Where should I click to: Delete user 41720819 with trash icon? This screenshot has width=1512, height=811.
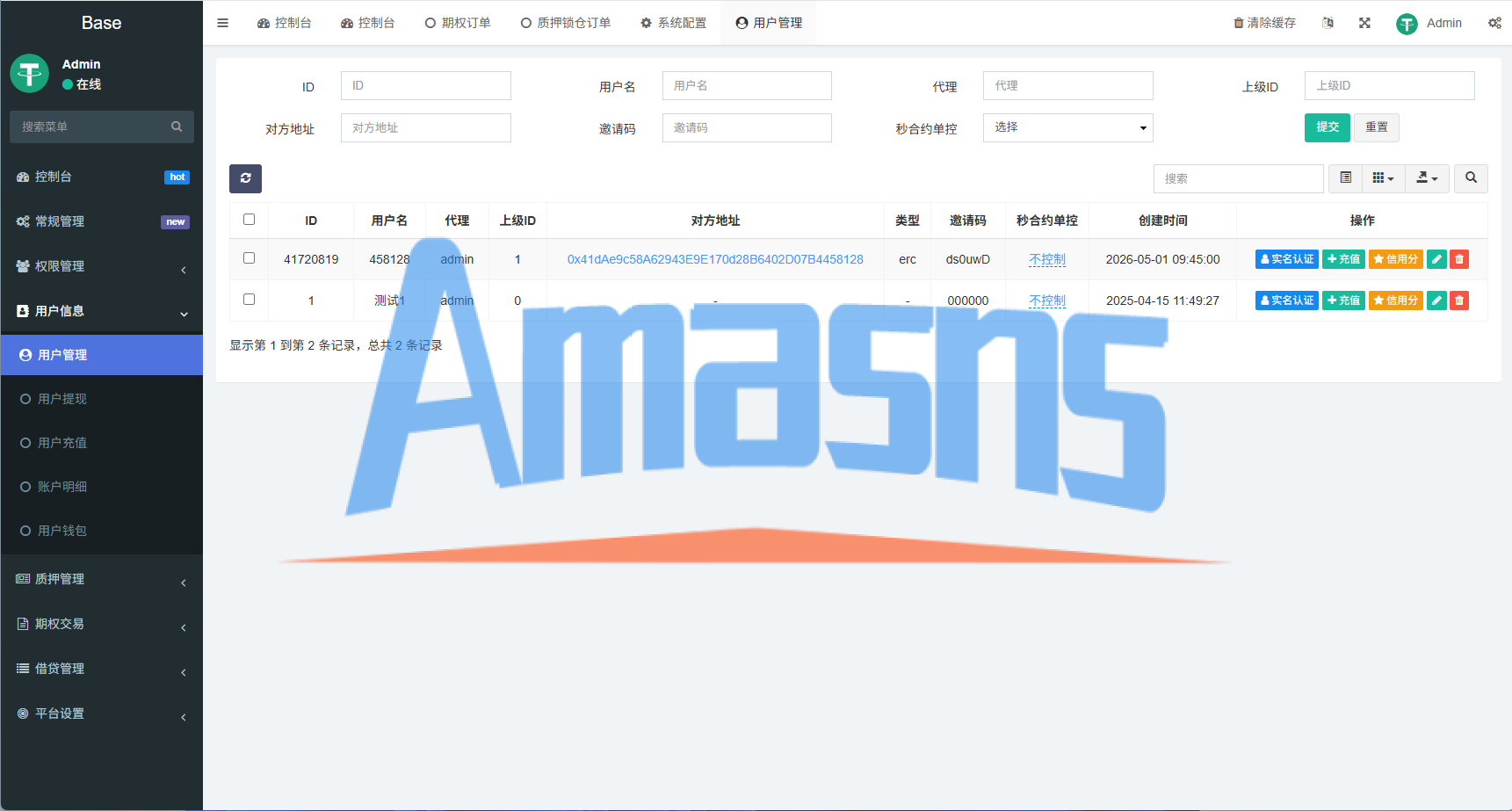coord(1459,259)
